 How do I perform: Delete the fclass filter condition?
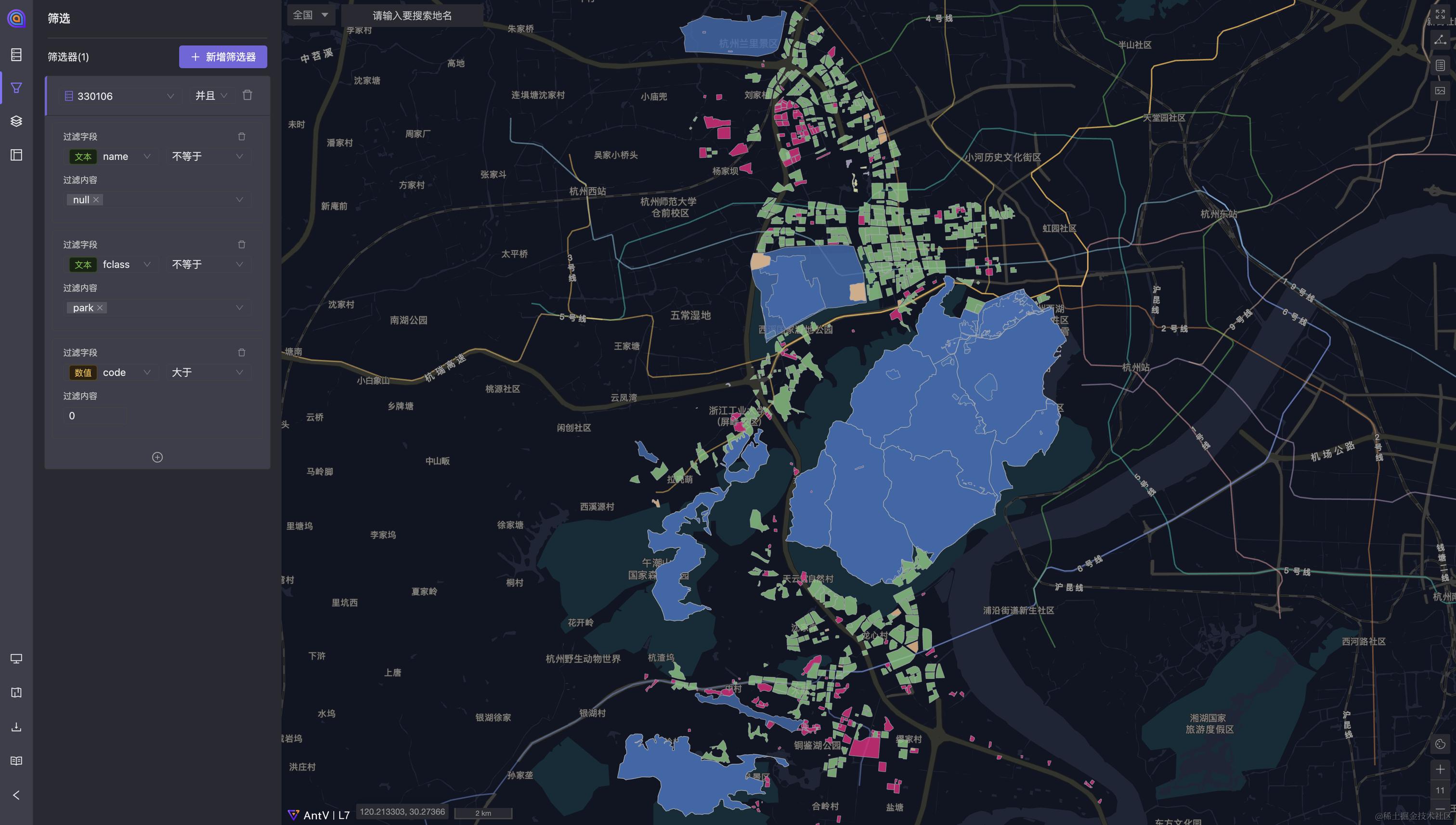tap(241, 244)
